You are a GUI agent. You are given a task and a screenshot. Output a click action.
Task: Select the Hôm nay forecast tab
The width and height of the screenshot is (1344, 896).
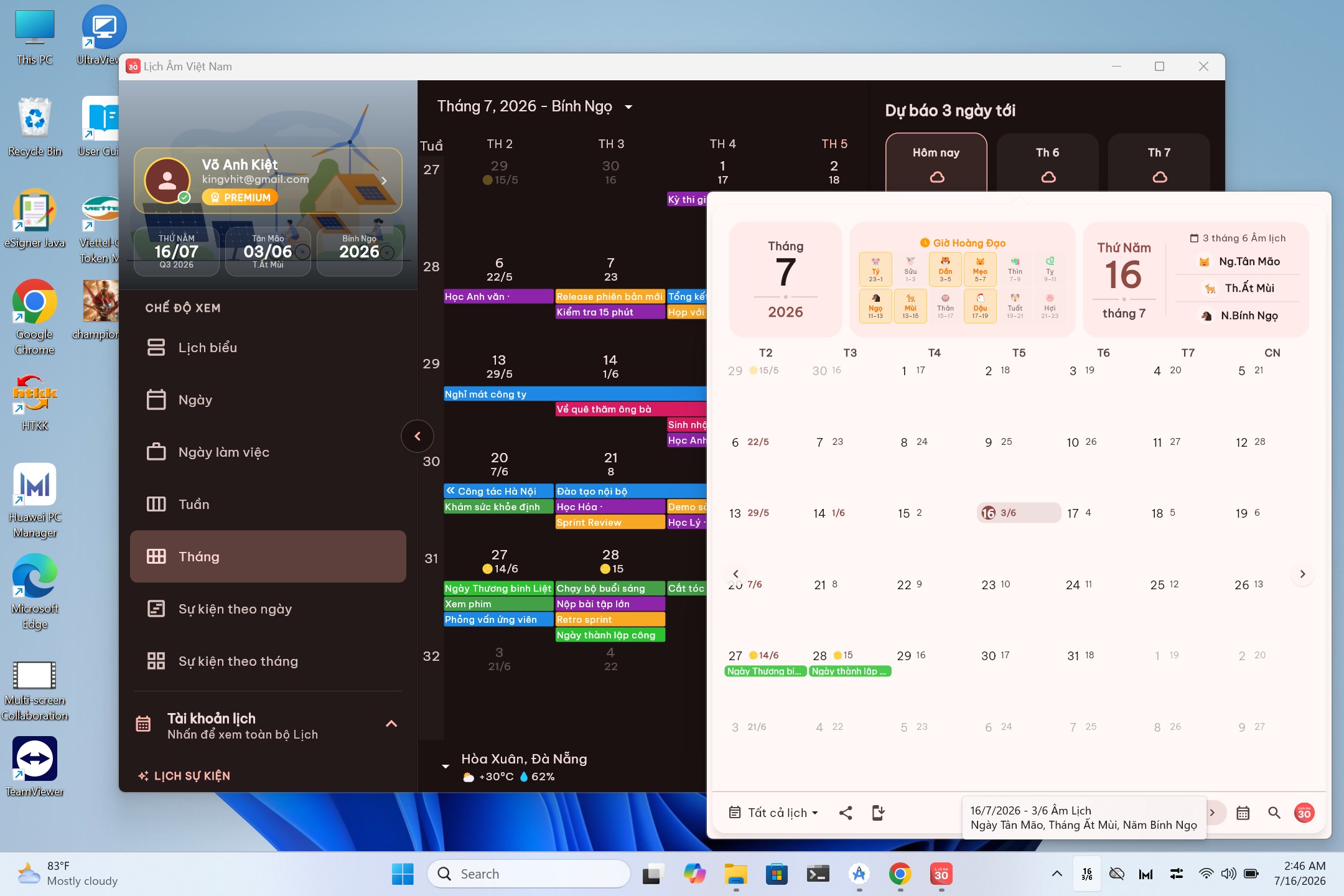click(936, 163)
